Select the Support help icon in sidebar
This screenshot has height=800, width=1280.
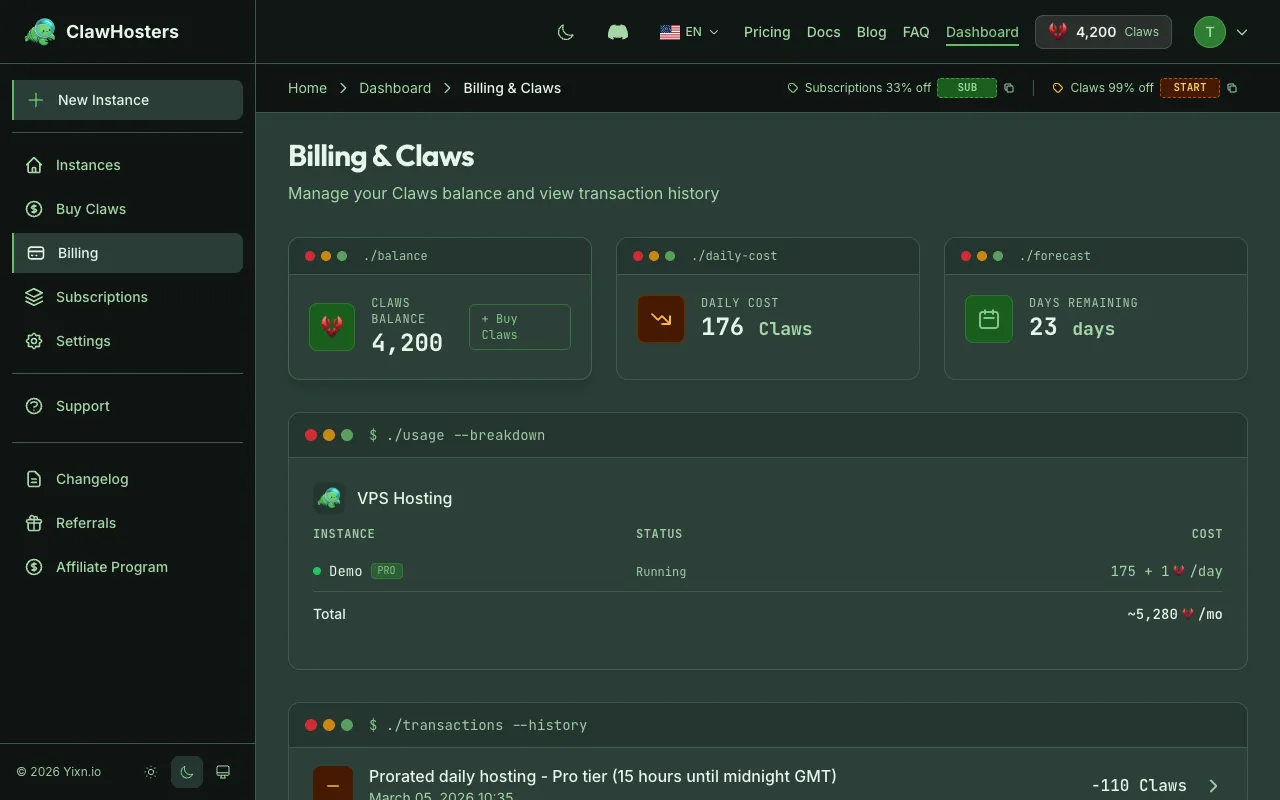tap(31, 406)
